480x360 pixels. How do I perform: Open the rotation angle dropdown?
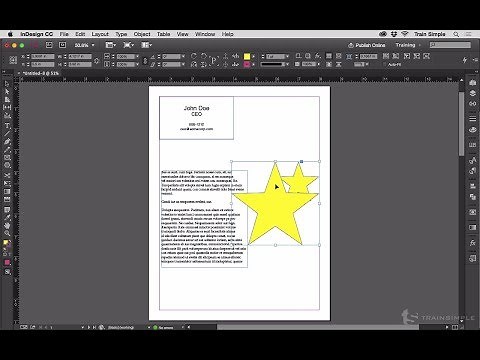pyautogui.click(x=183, y=57)
